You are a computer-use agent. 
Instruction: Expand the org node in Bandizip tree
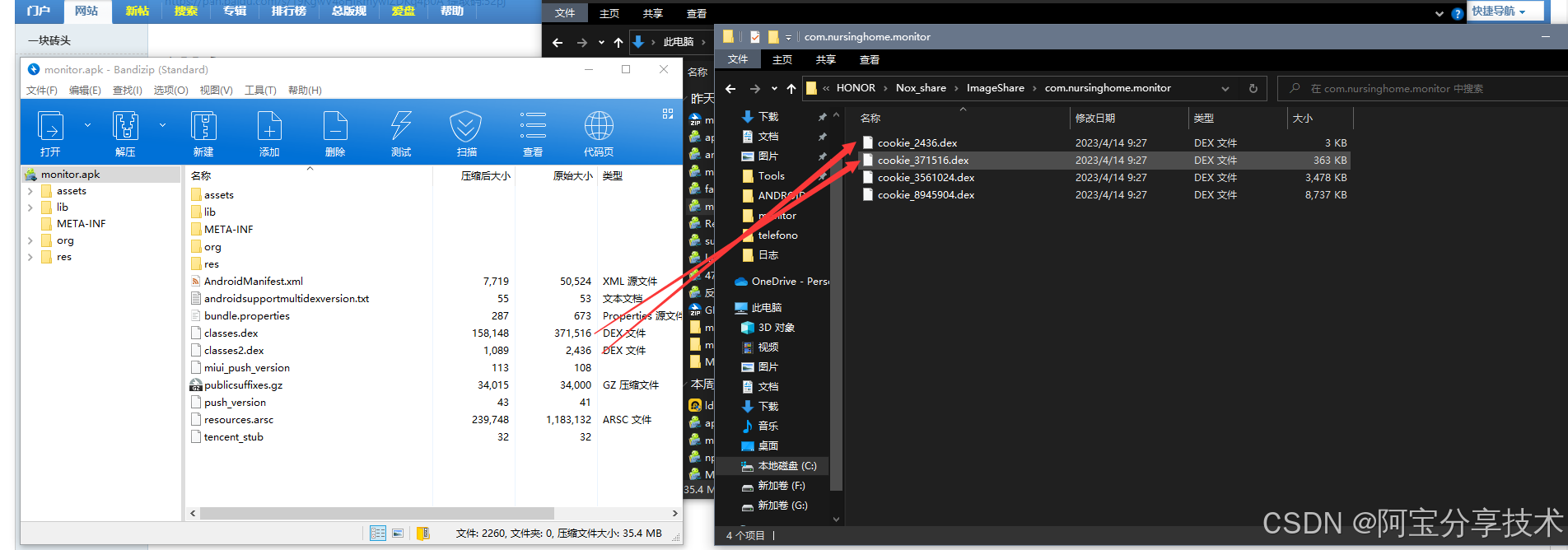(30, 240)
